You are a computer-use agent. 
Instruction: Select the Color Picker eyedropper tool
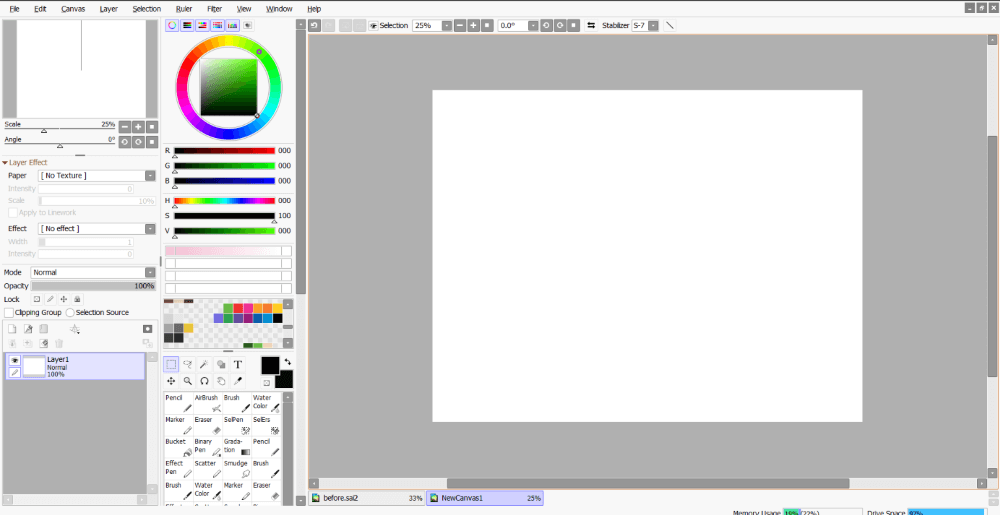point(238,381)
